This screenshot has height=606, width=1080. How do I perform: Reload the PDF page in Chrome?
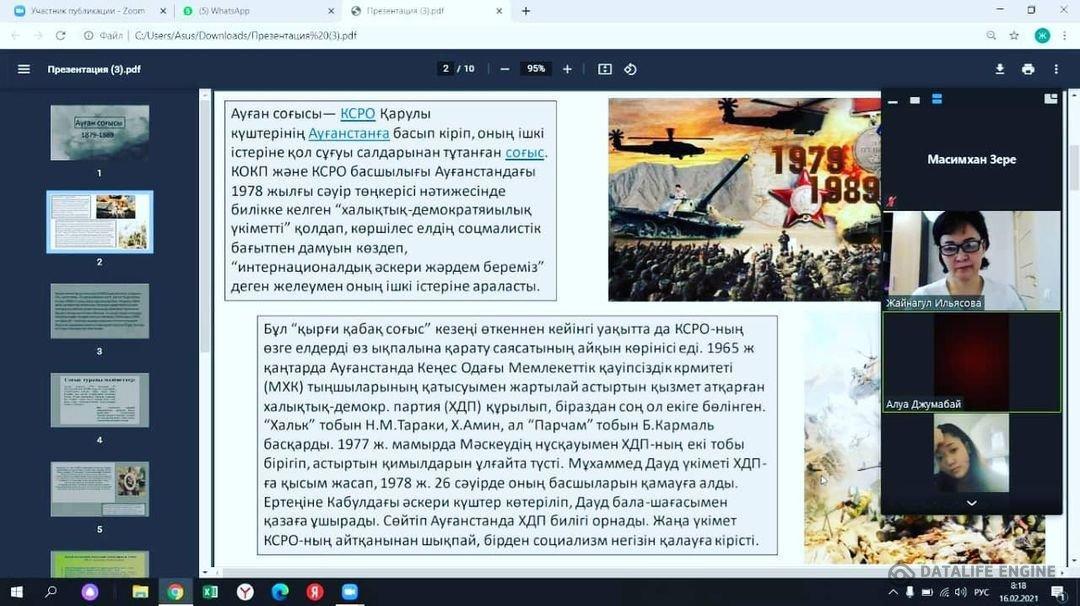[62, 33]
